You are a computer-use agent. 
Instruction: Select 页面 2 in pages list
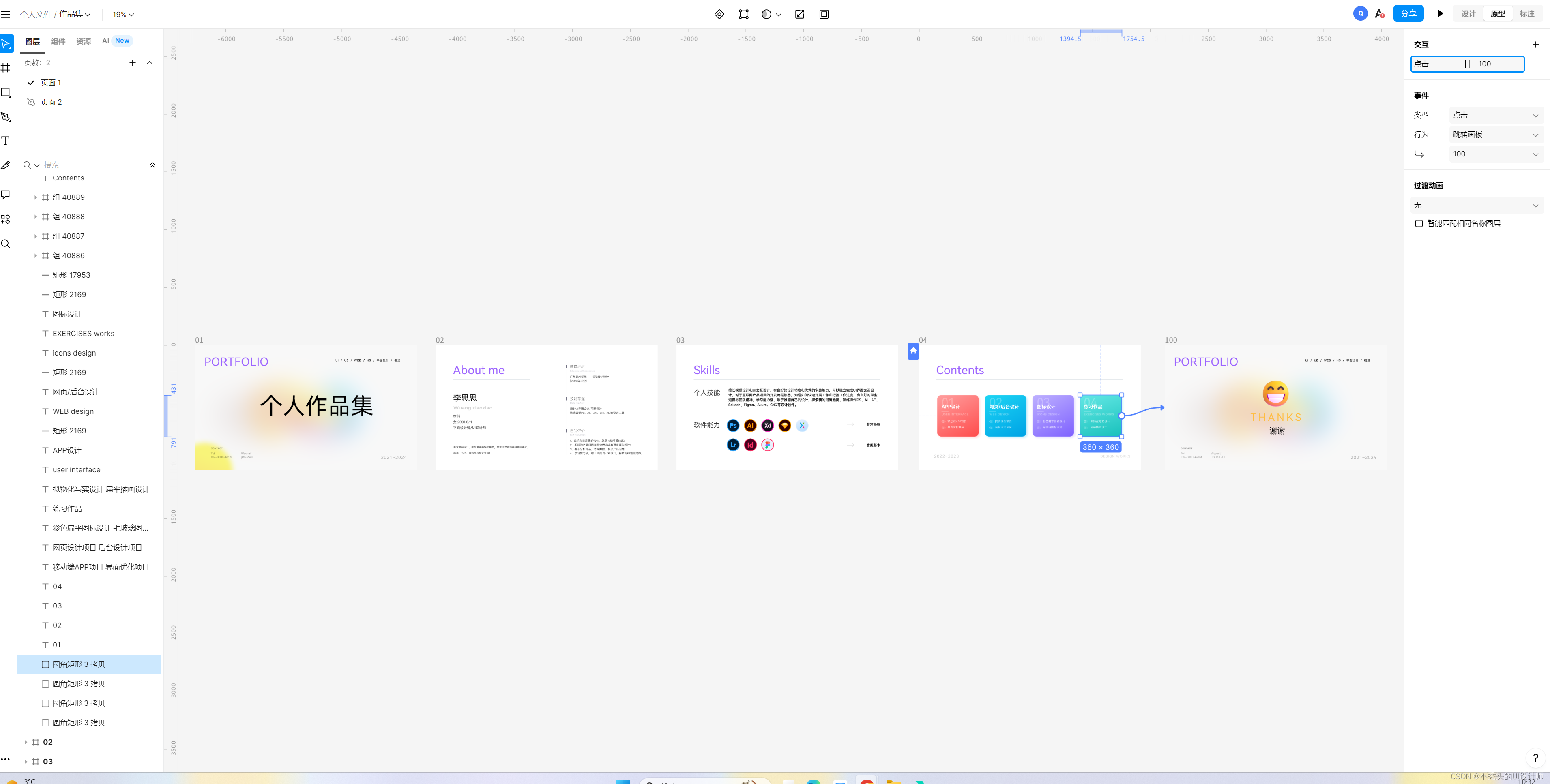[51, 102]
